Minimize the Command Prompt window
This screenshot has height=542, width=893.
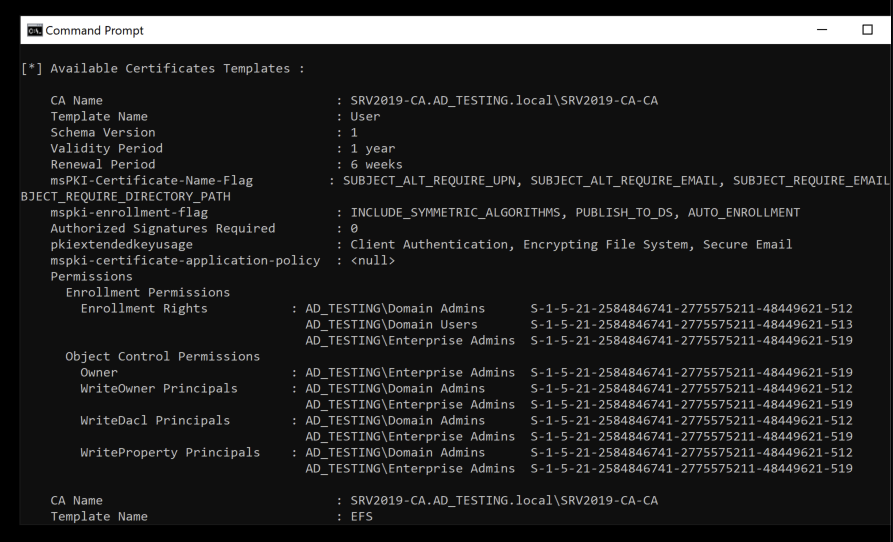pyautogui.click(x=822, y=30)
